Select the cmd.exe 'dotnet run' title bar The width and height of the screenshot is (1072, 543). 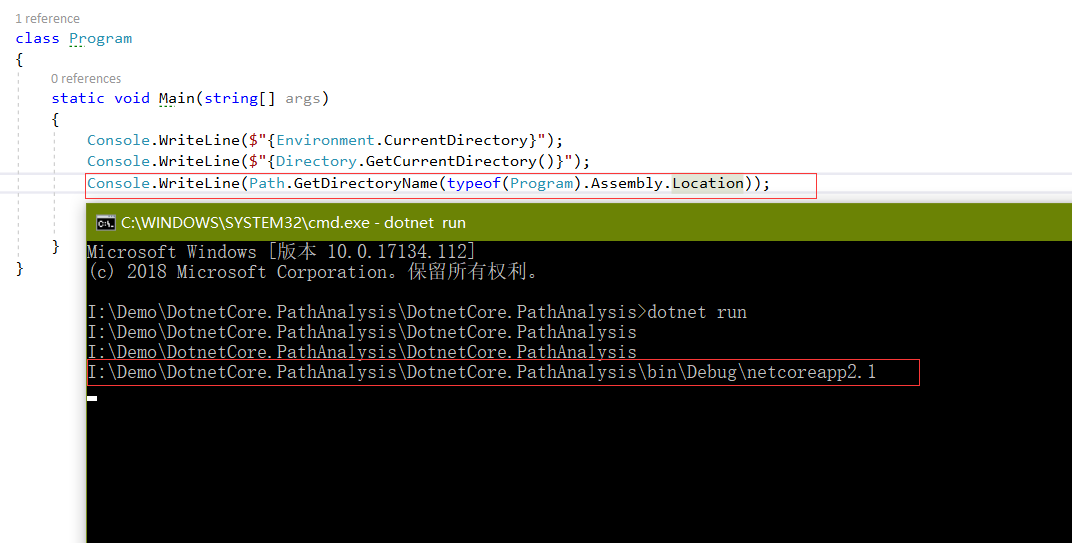click(579, 222)
